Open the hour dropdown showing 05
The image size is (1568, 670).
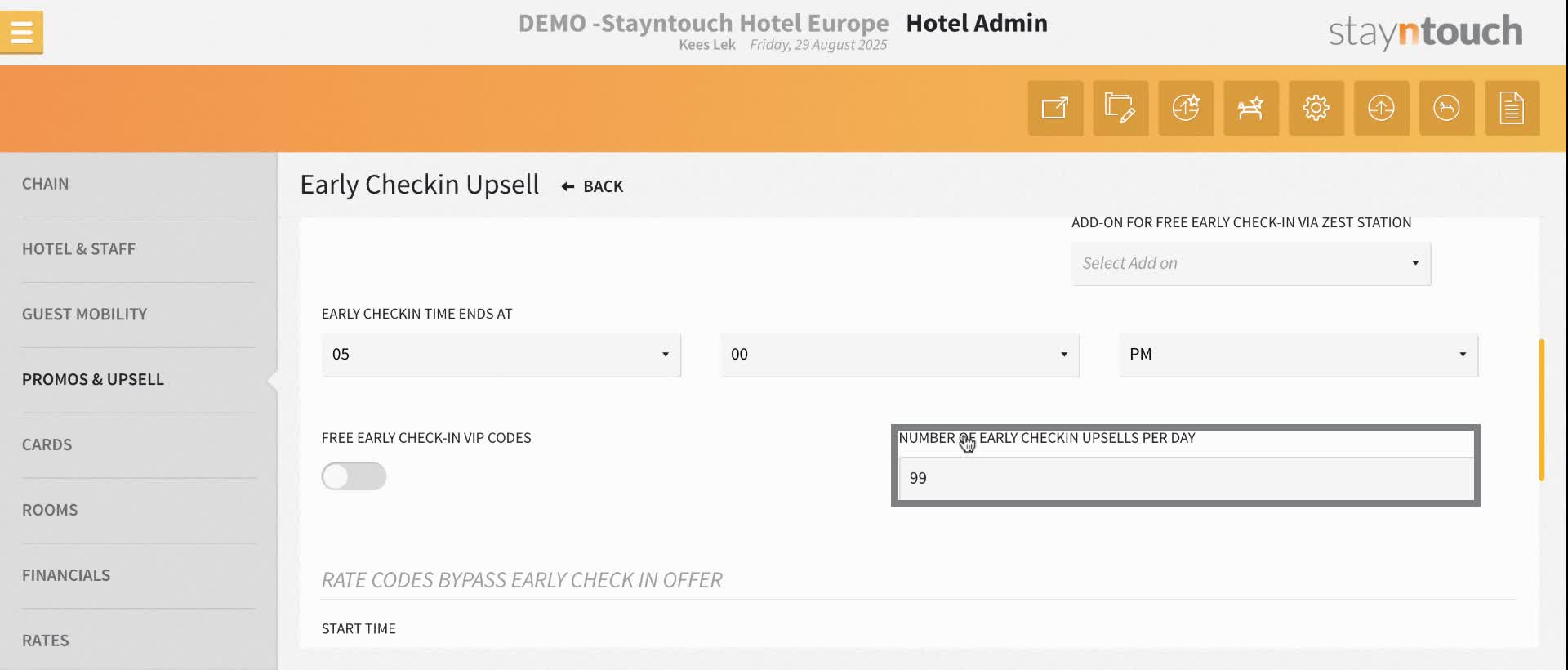(x=501, y=355)
